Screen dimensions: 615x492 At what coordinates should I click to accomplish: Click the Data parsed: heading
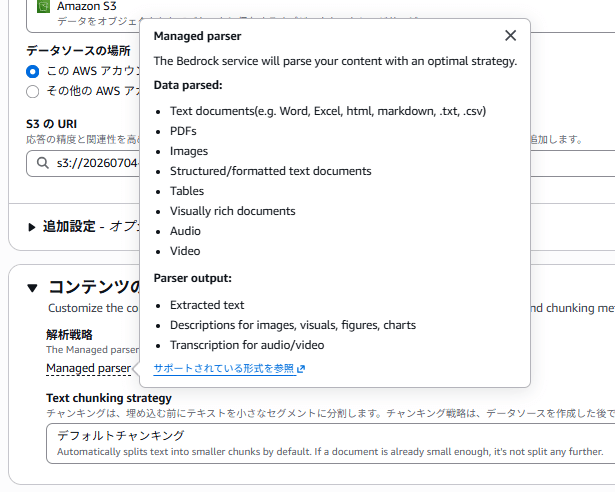[x=188, y=85]
